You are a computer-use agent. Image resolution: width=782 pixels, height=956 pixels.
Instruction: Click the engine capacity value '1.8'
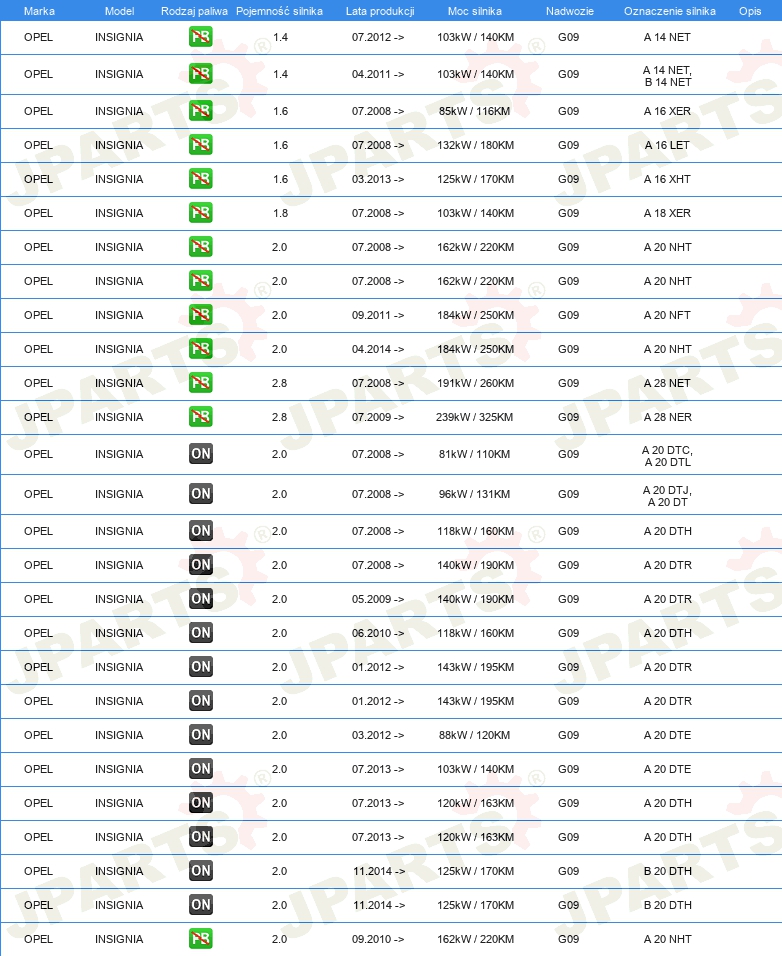(280, 213)
